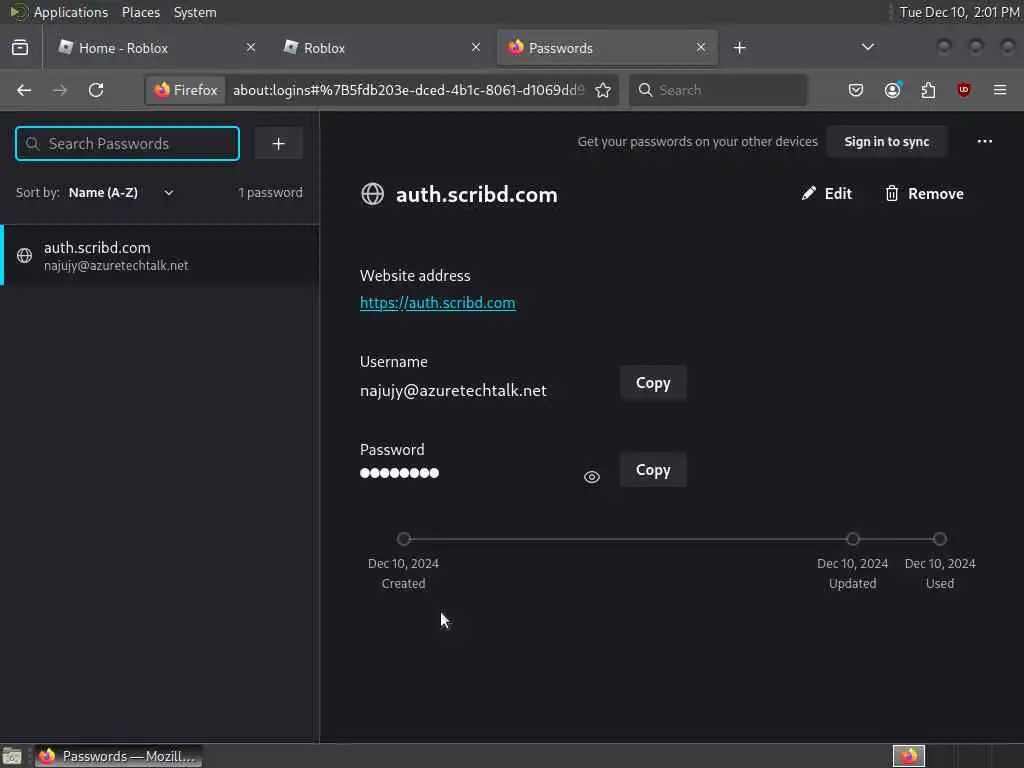Click Passwords — Mozilla taskbar item
The image size is (1024, 768).
tap(118, 756)
